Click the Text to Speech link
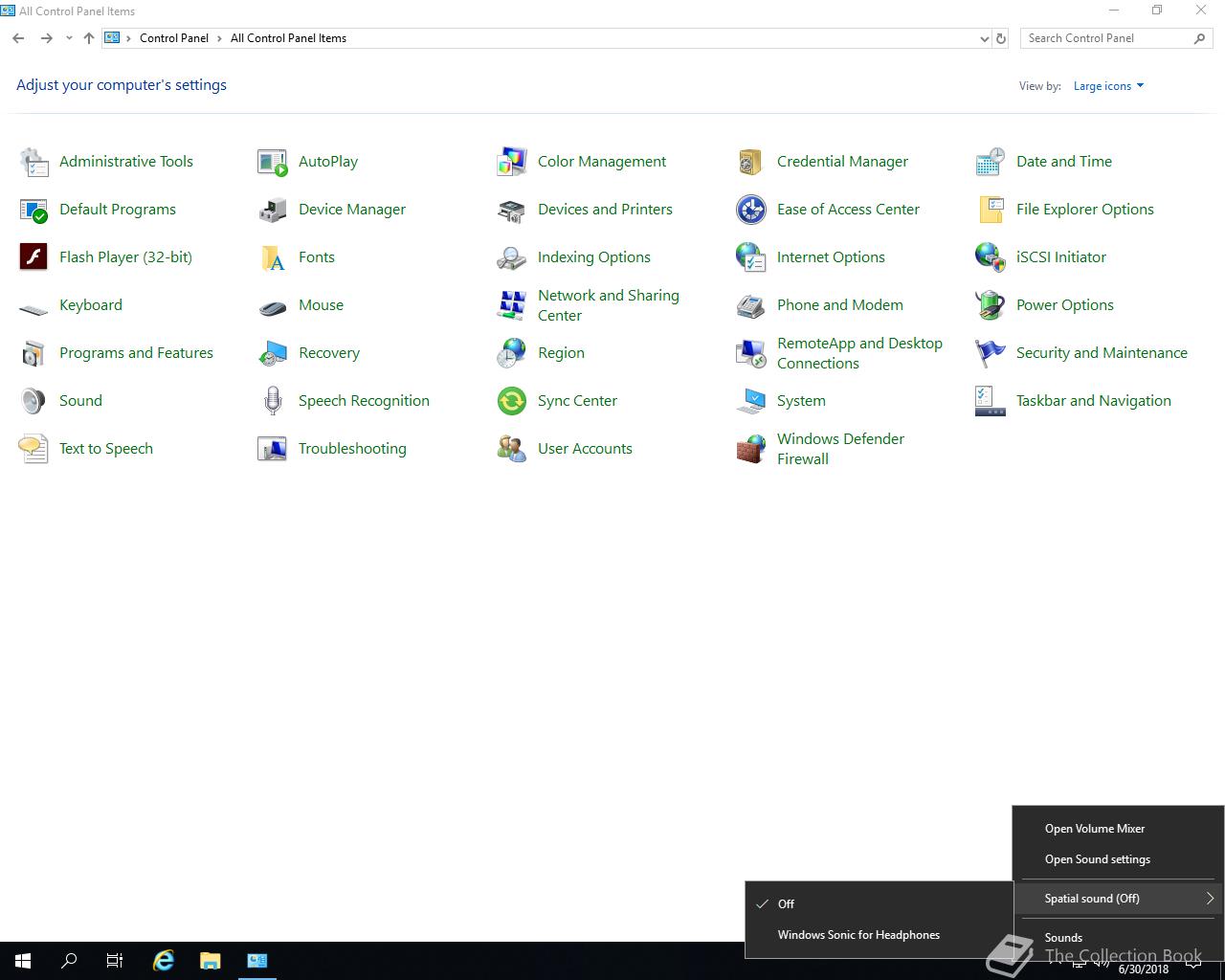 pos(106,449)
